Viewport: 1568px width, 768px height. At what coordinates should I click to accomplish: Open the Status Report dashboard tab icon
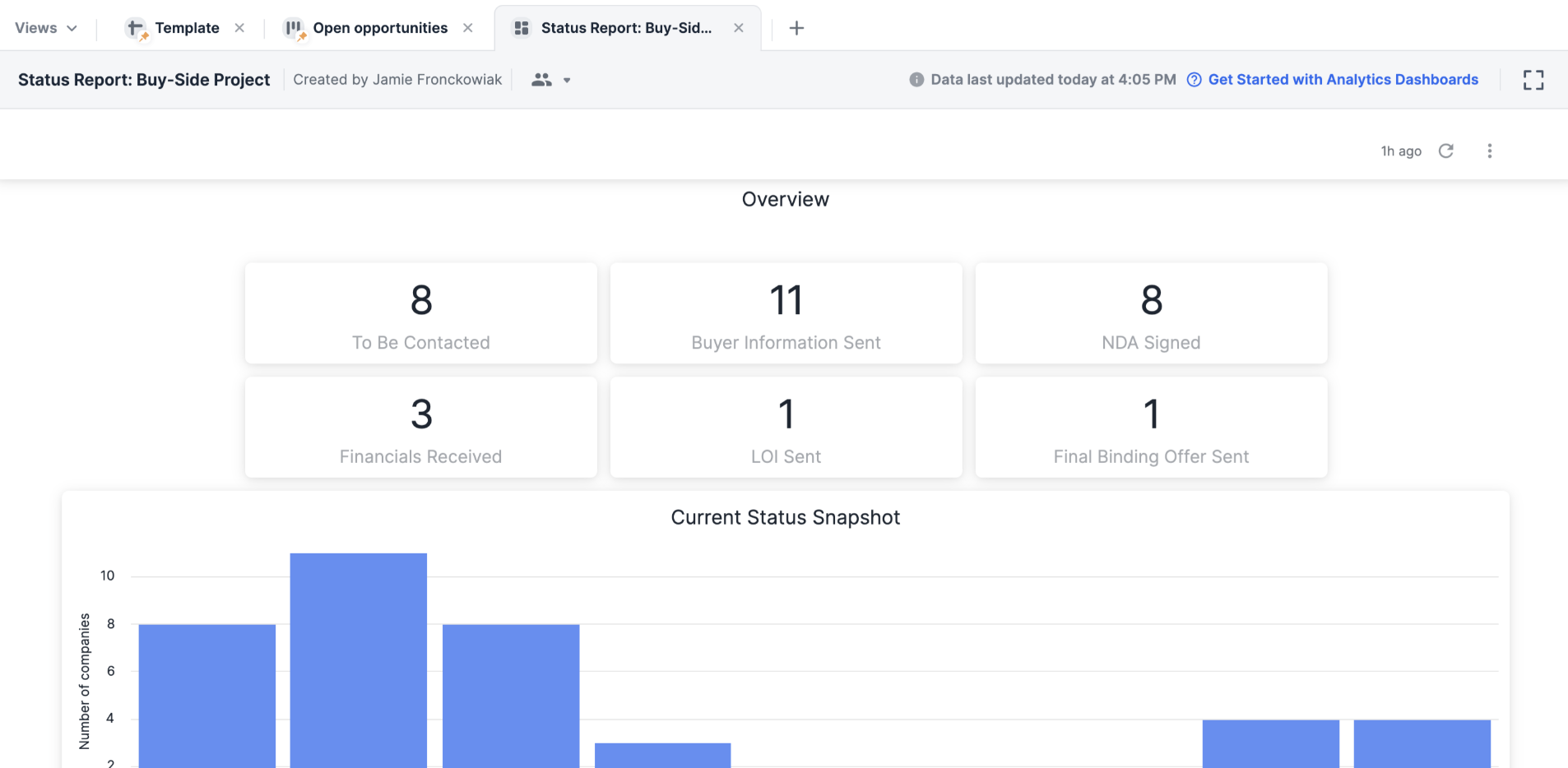click(x=522, y=27)
